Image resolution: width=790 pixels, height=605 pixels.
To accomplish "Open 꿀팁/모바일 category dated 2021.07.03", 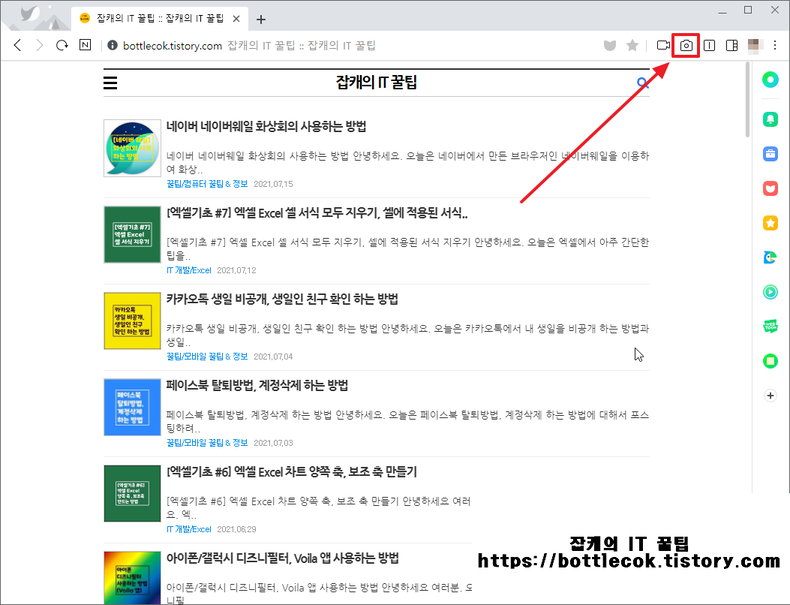I will click(x=207, y=443).
